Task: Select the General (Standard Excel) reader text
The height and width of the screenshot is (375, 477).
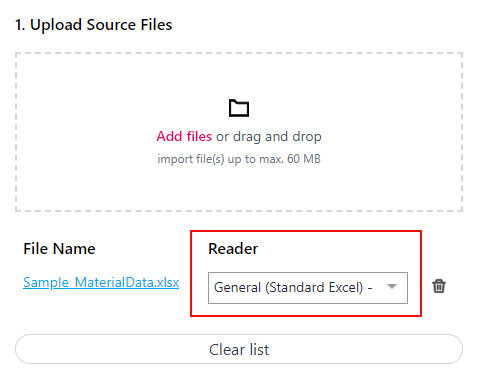Action: 293,287
